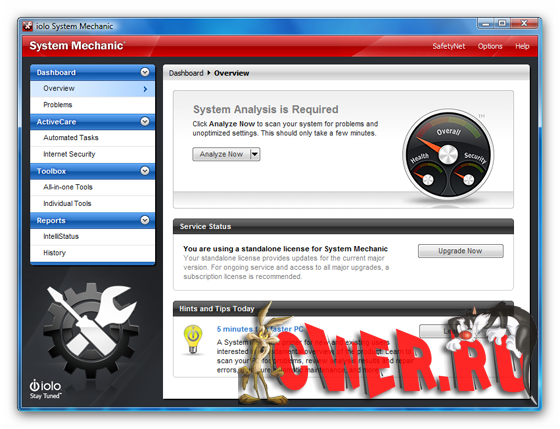560x429 pixels.
Task: Click the Service Status panel header
Action: click(x=343, y=226)
